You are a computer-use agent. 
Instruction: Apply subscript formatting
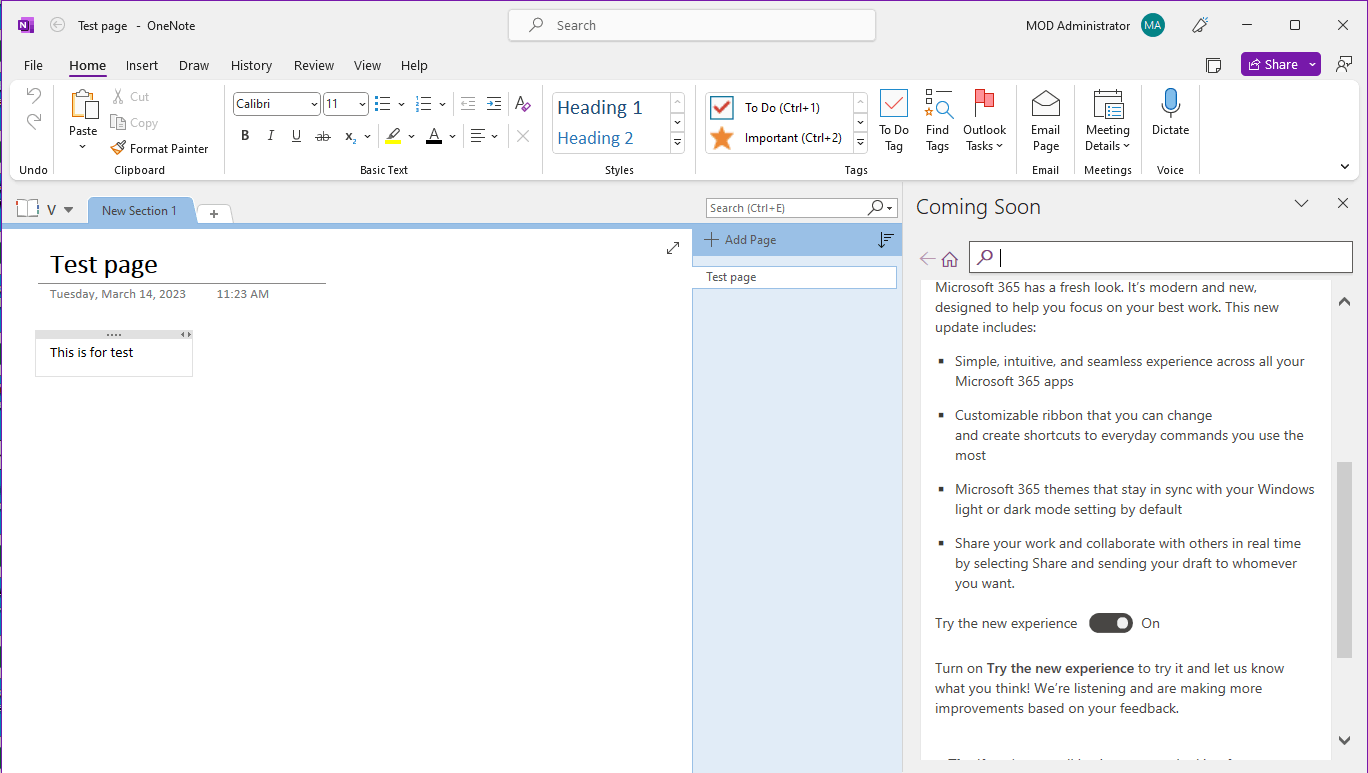pyautogui.click(x=350, y=136)
